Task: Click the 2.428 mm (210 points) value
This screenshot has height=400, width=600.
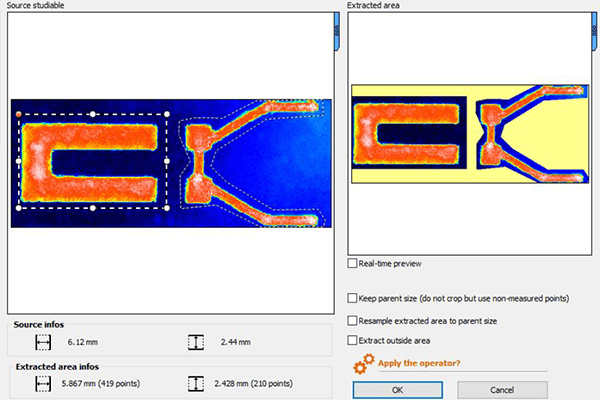Action: (253, 384)
